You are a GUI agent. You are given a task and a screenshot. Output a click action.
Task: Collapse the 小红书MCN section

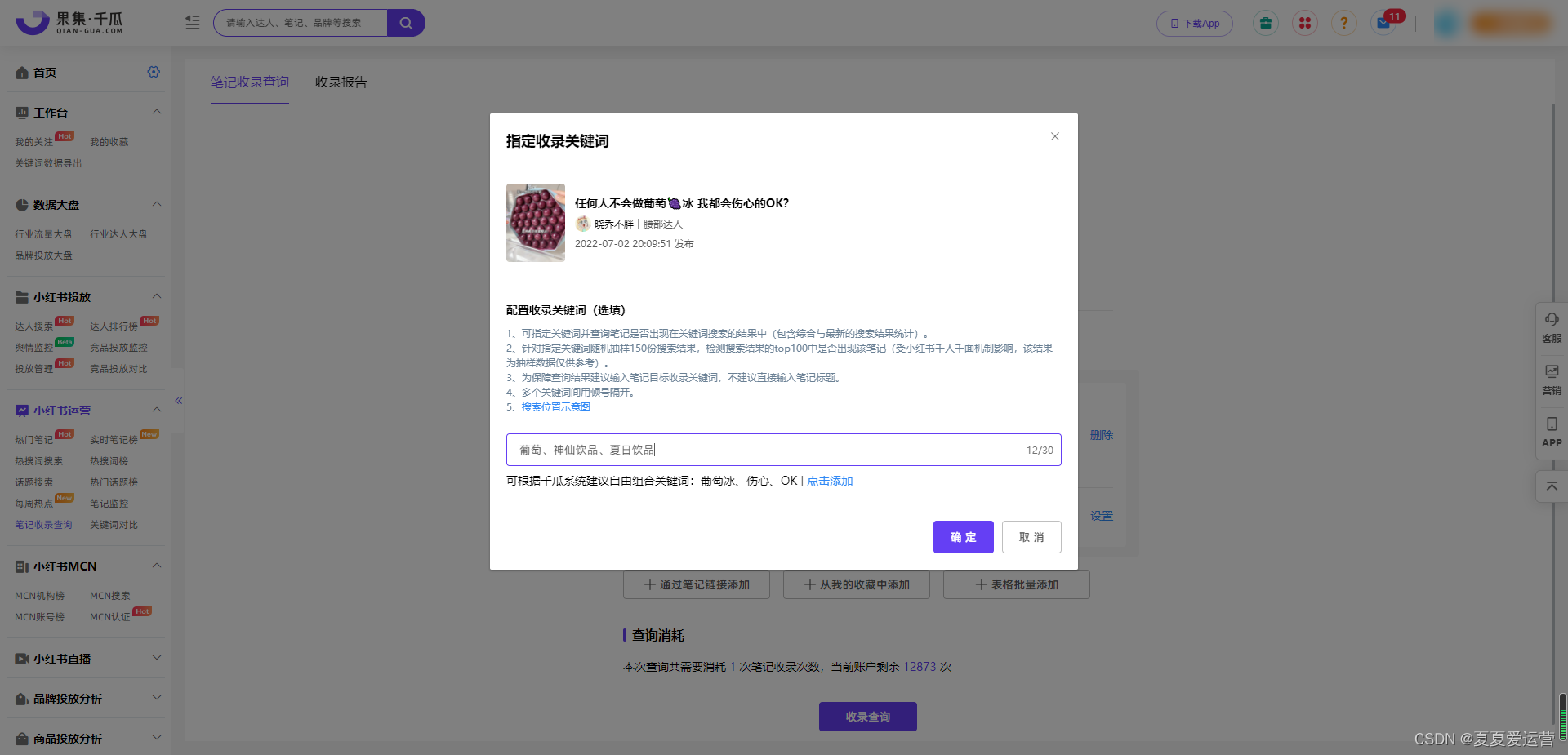click(157, 566)
